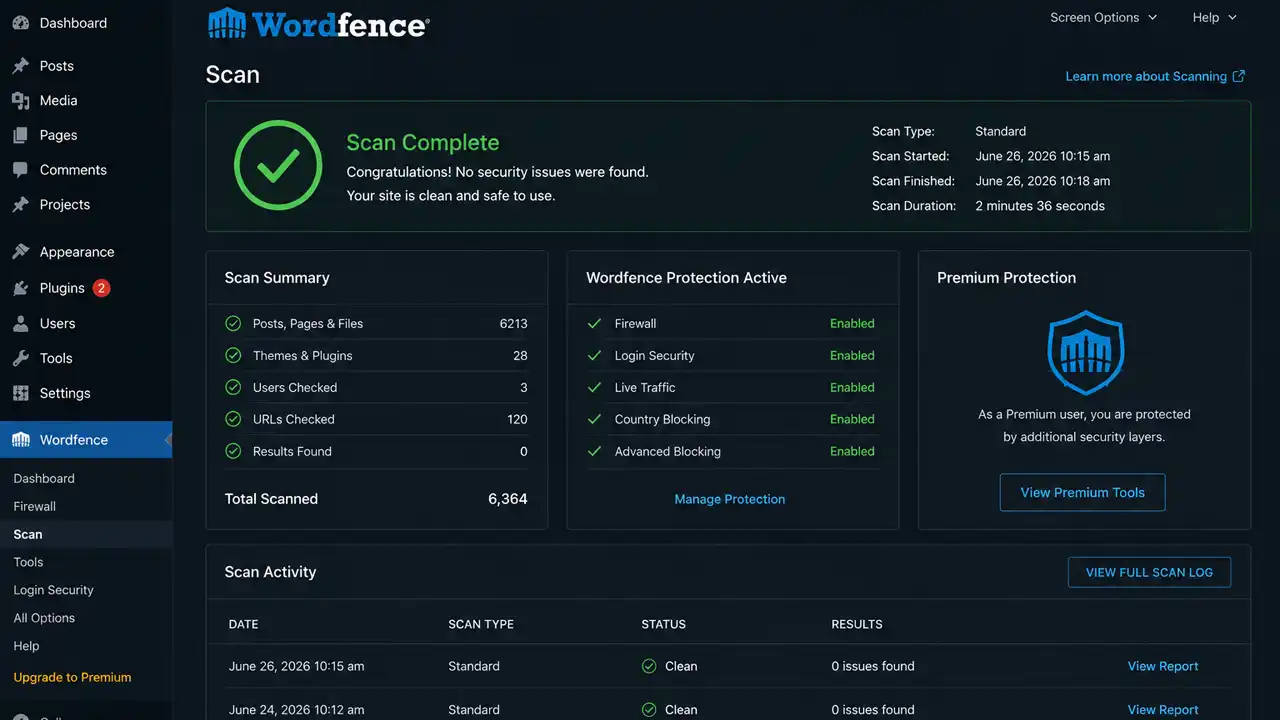The height and width of the screenshot is (720, 1280).
Task: Click the Scan Complete heading
Action: (423, 143)
